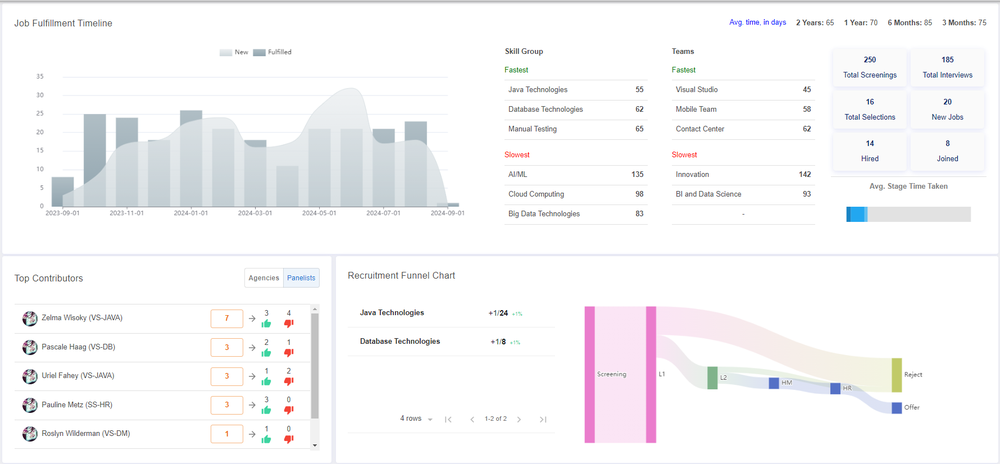
Task: Open the 4 rows page-size dropdown
Action: point(416,419)
